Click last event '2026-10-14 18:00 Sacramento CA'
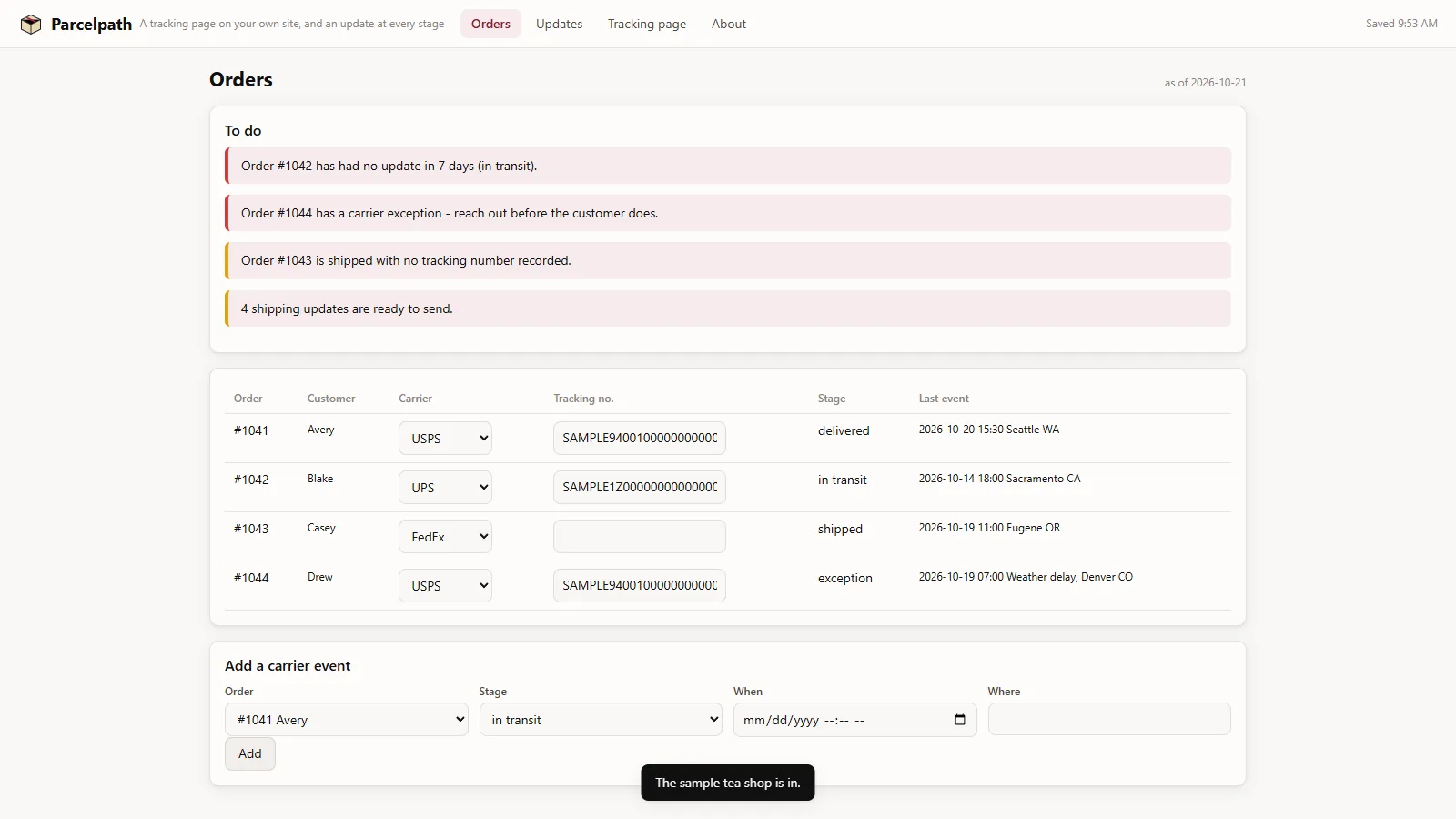This screenshot has height=819, width=1456. [1000, 479]
